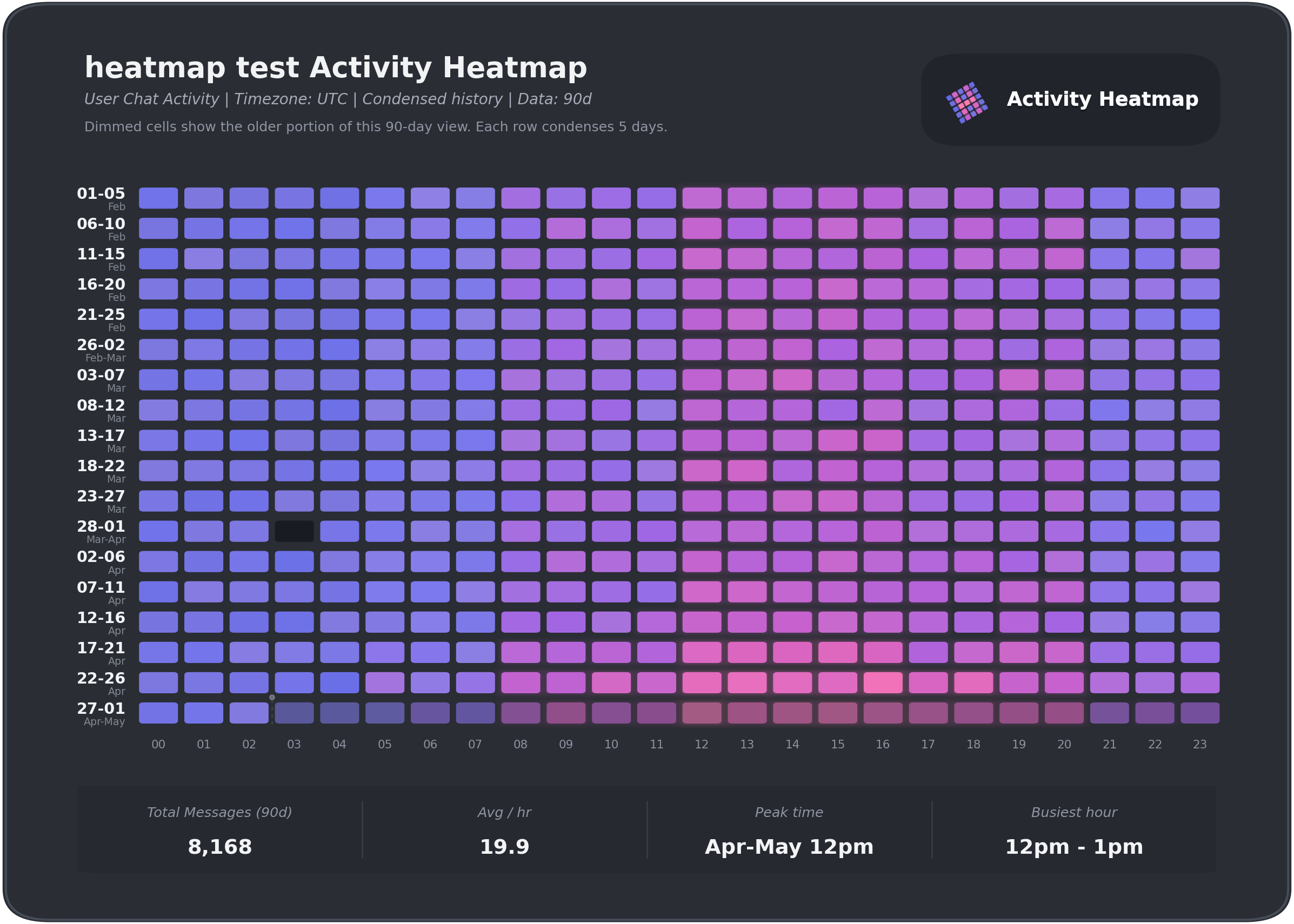1294x924 pixels.
Task: Click the Total Messages value 8,168
Action: (x=219, y=847)
